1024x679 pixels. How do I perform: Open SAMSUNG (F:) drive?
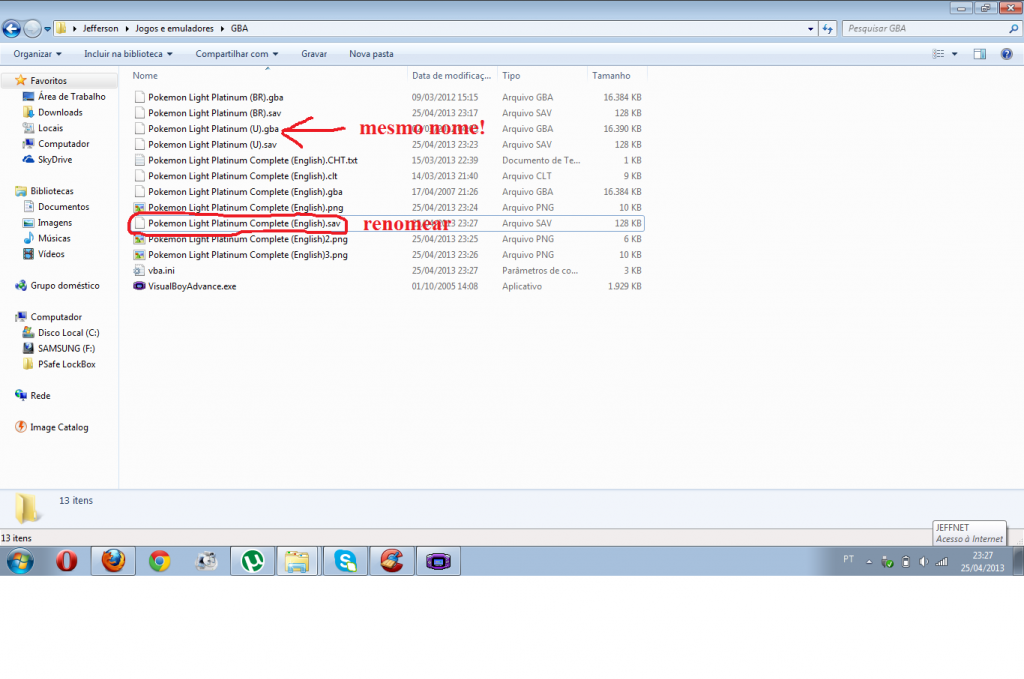point(59,348)
